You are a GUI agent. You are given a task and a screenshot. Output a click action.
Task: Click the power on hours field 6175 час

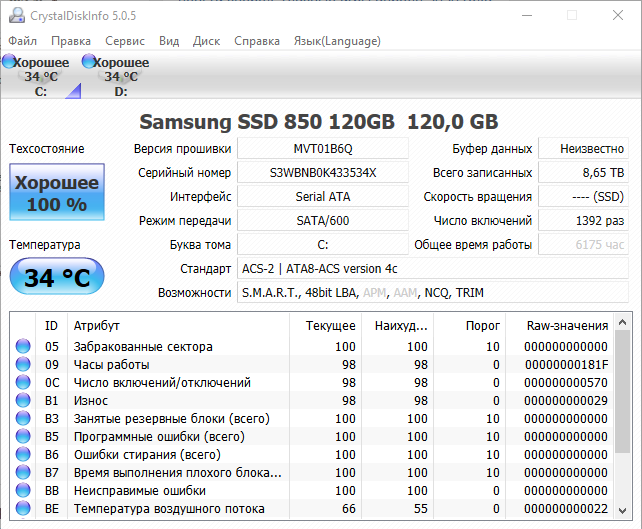[x=583, y=245]
